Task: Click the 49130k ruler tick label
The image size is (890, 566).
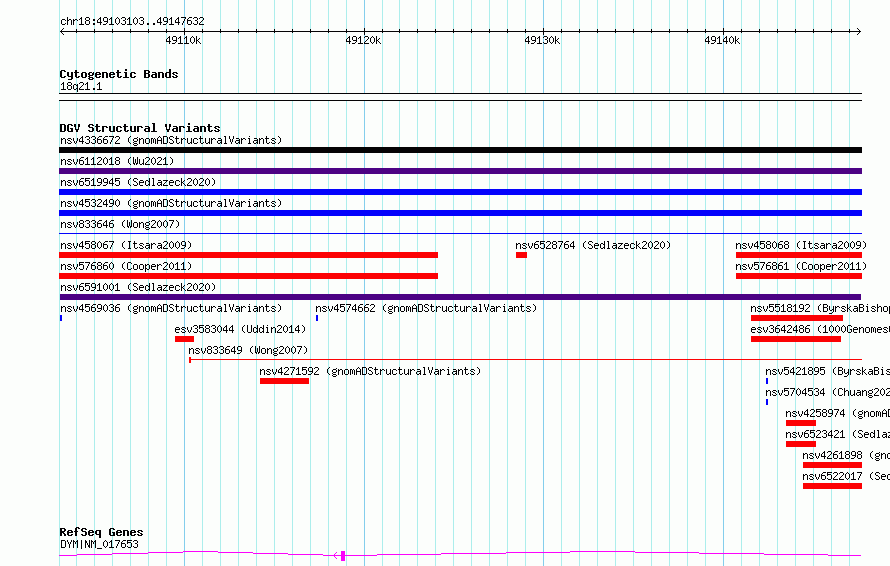Action: (x=542, y=40)
